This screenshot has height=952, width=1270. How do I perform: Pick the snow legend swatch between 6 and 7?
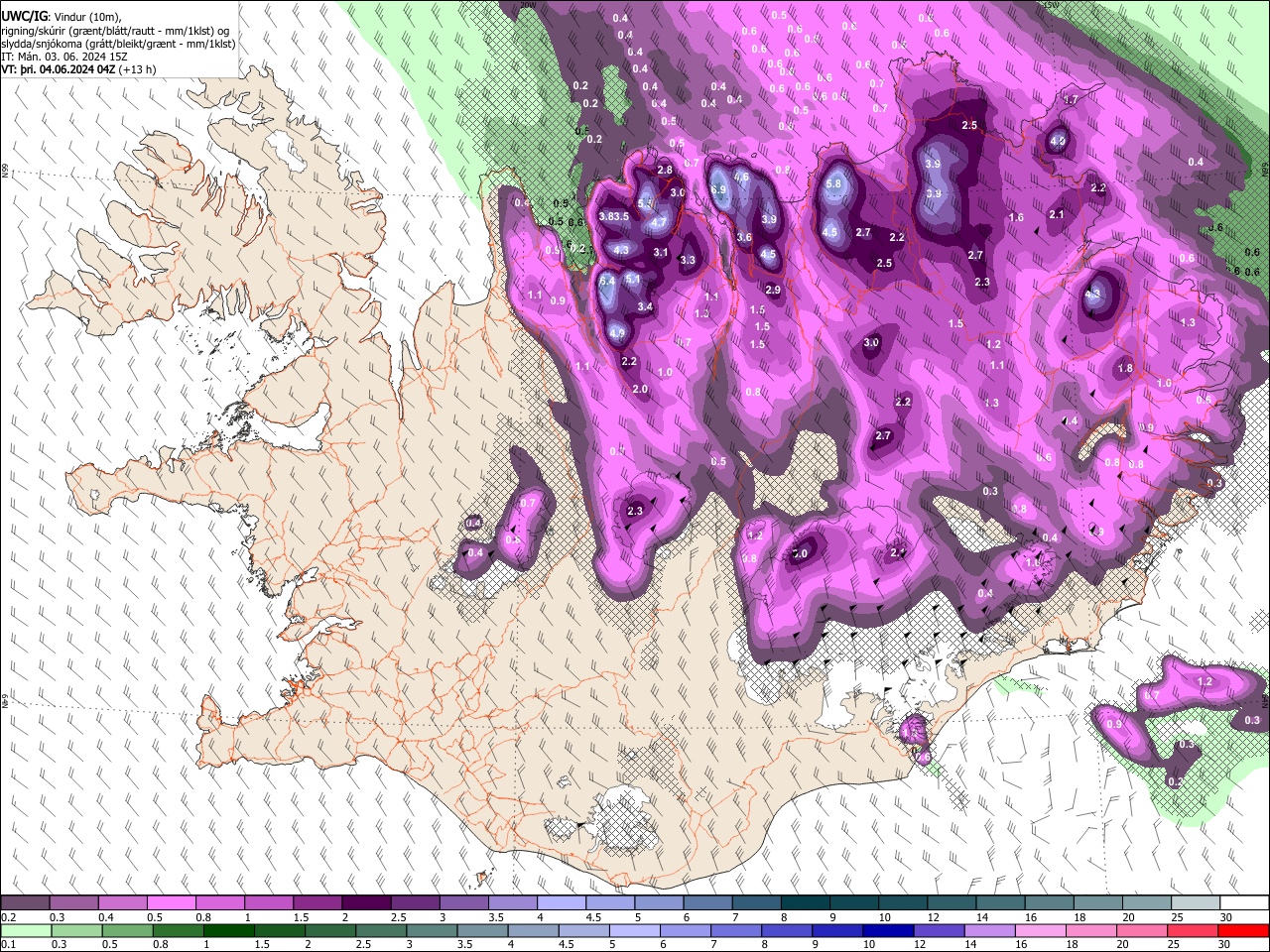pyautogui.click(x=705, y=903)
